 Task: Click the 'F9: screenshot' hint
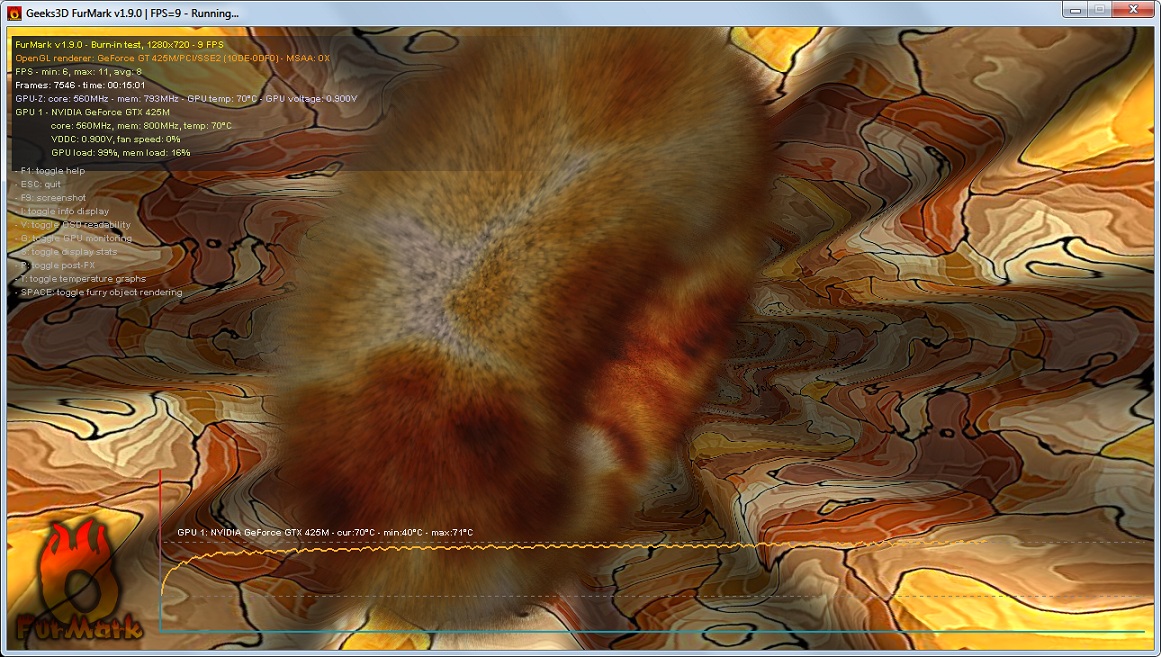pyautogui.click(x=50, y=198)
